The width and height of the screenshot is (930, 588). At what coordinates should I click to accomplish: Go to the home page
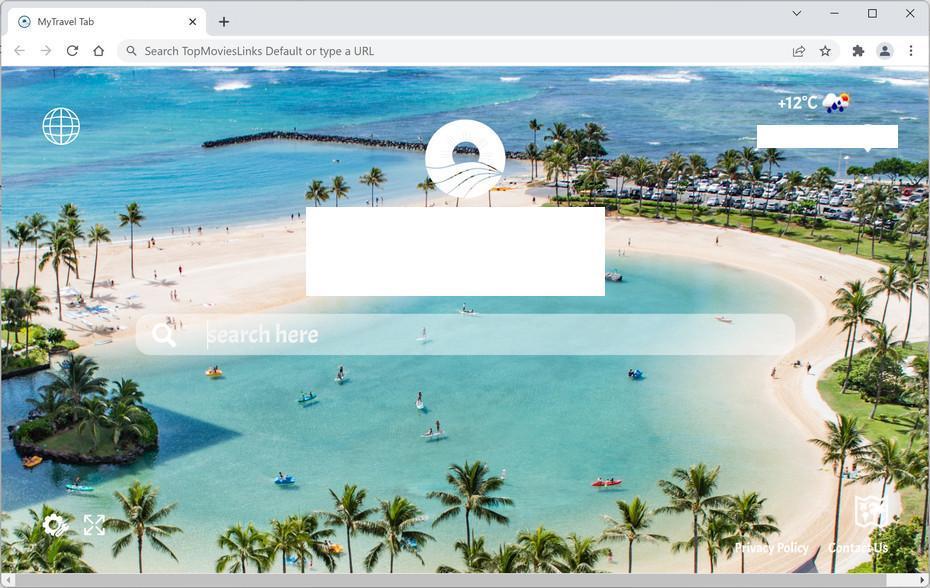[98, 51]
